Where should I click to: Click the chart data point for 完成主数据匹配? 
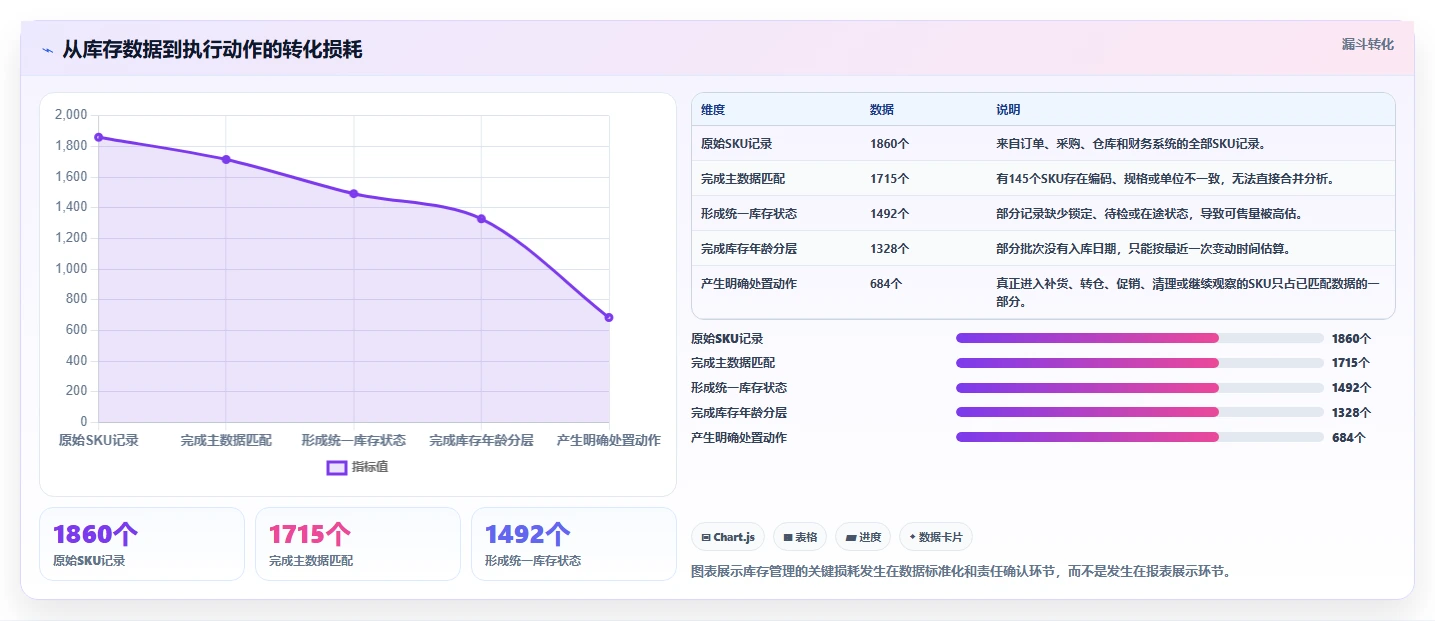226,159
